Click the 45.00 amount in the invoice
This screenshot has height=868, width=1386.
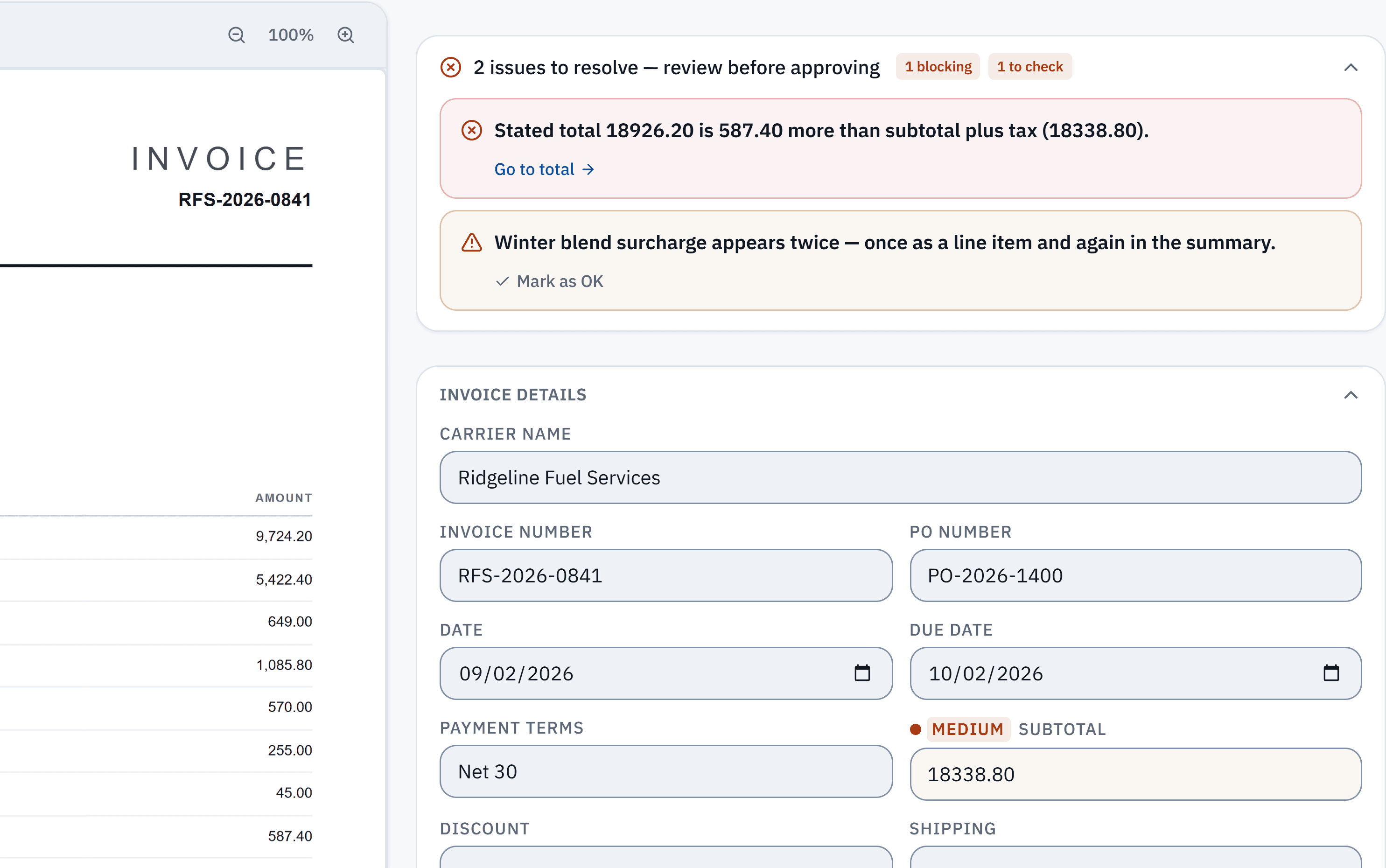[x=294, y=793]
